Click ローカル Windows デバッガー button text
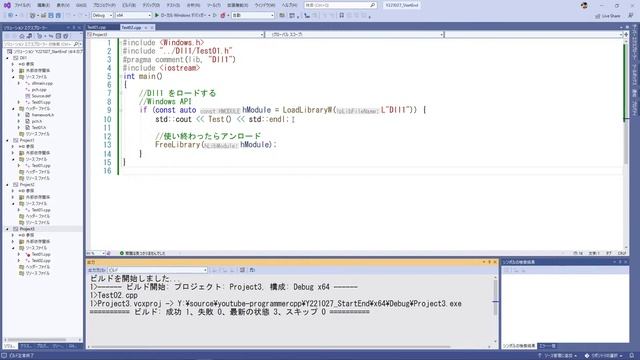 [184, 16]
